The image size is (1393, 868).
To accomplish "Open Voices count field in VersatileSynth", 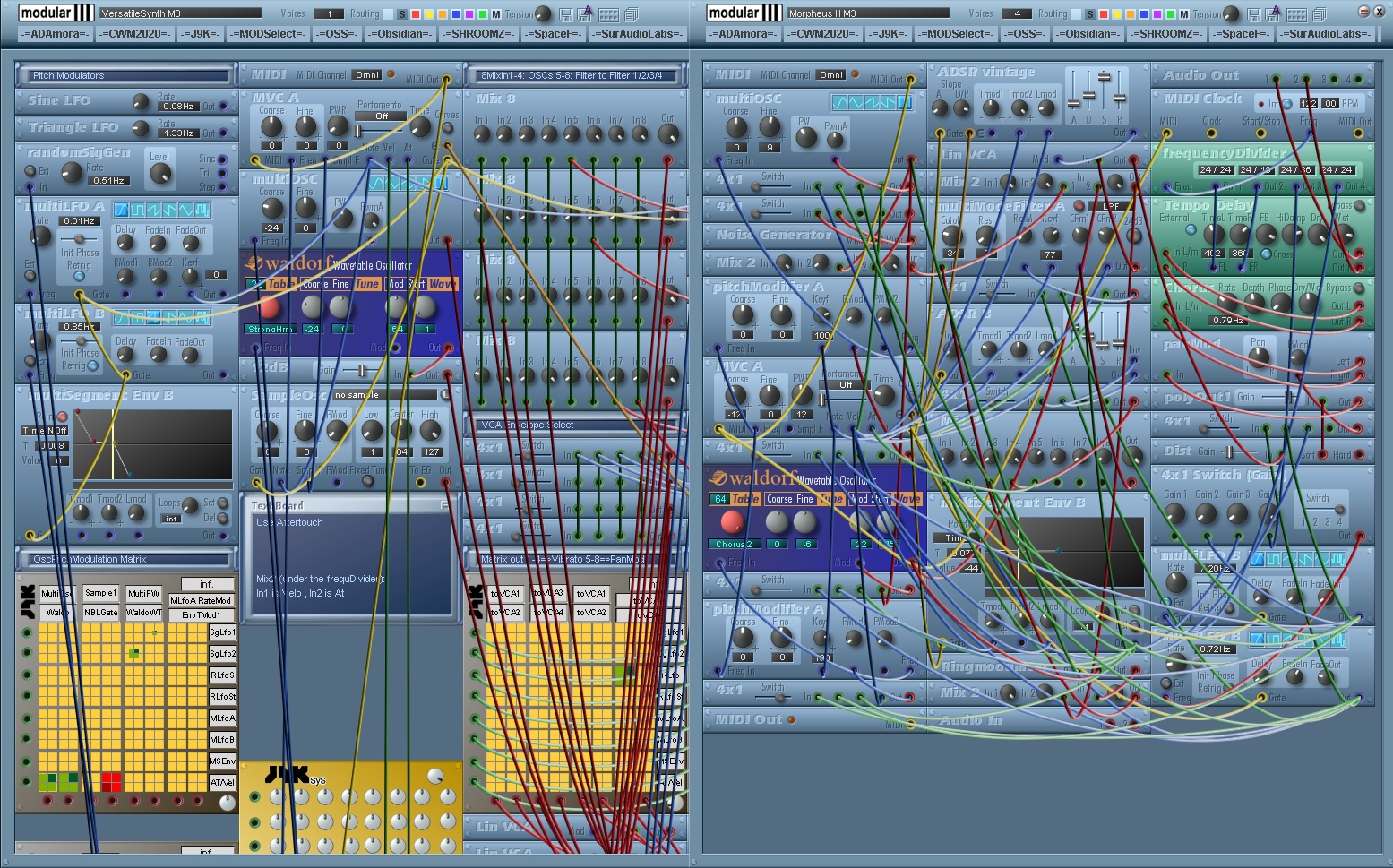I will pyautogui.click(x=330, y=13).
